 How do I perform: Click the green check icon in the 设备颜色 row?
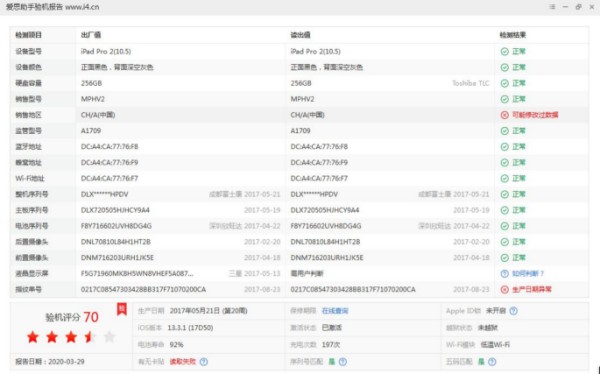tap(504, 67)
